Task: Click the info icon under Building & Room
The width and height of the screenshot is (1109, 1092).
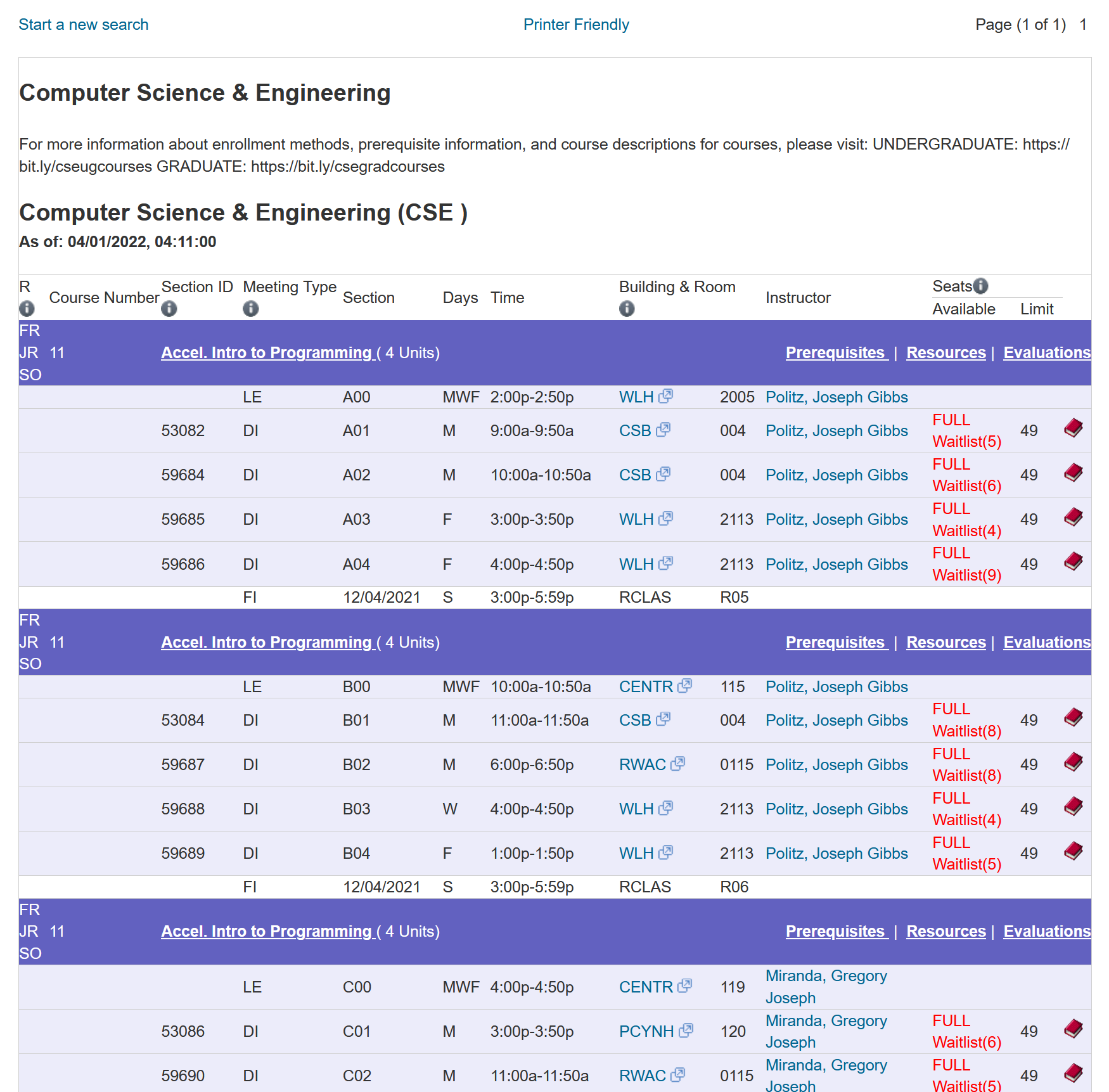Action: (627, 309)
